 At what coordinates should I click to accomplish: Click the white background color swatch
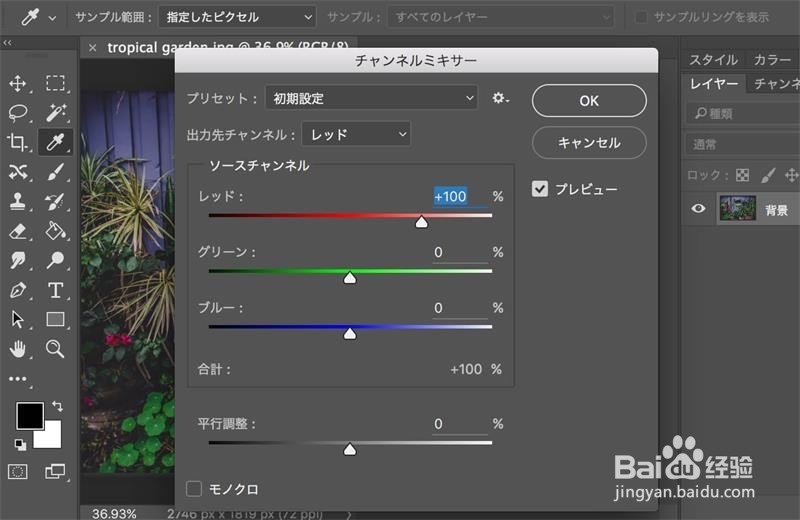click(53, 439)
